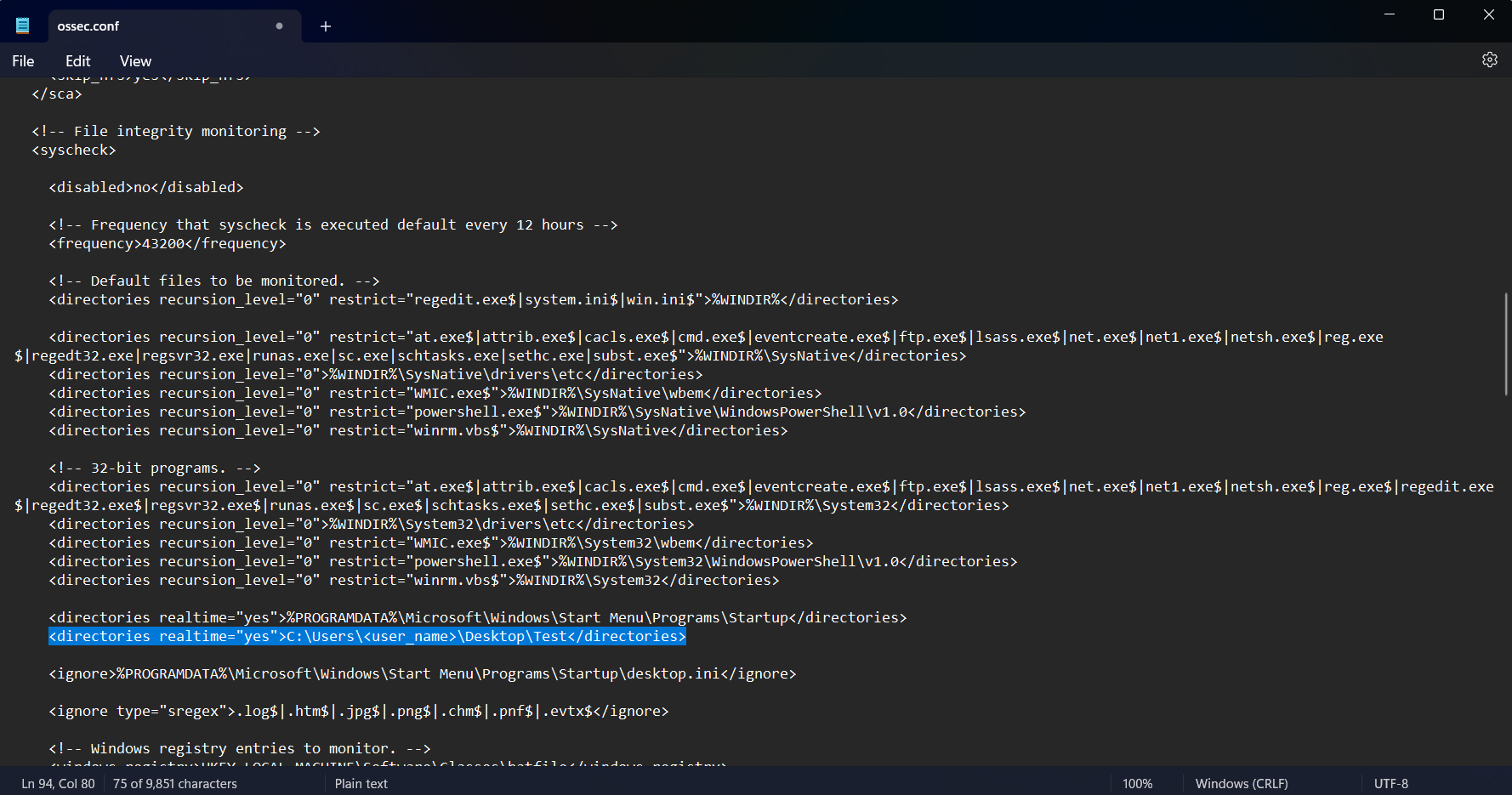The image size is (1512, 795).
Task: Click the <frequency>43200</frequency> line
Action: (168, 243)
